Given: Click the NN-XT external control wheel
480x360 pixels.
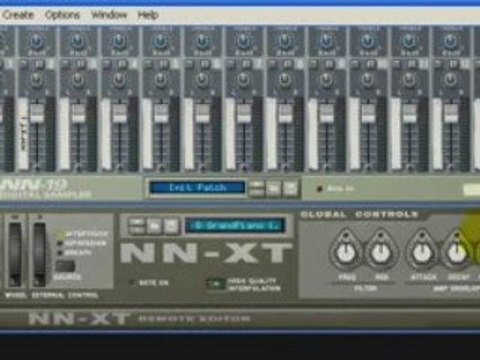Looking at the screenshot, I should click(x=39, y=254).
